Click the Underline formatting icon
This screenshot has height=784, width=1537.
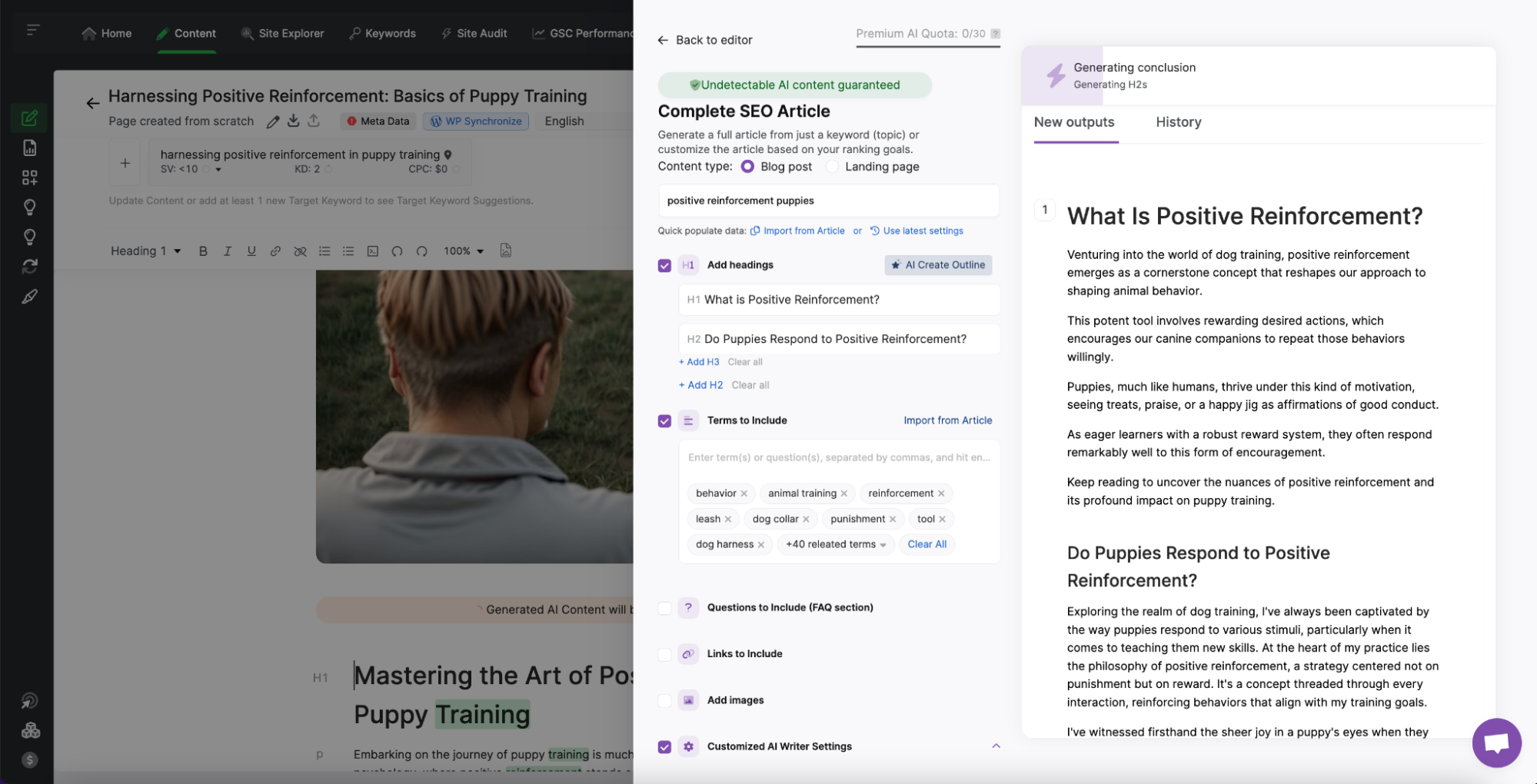point(251,251)
